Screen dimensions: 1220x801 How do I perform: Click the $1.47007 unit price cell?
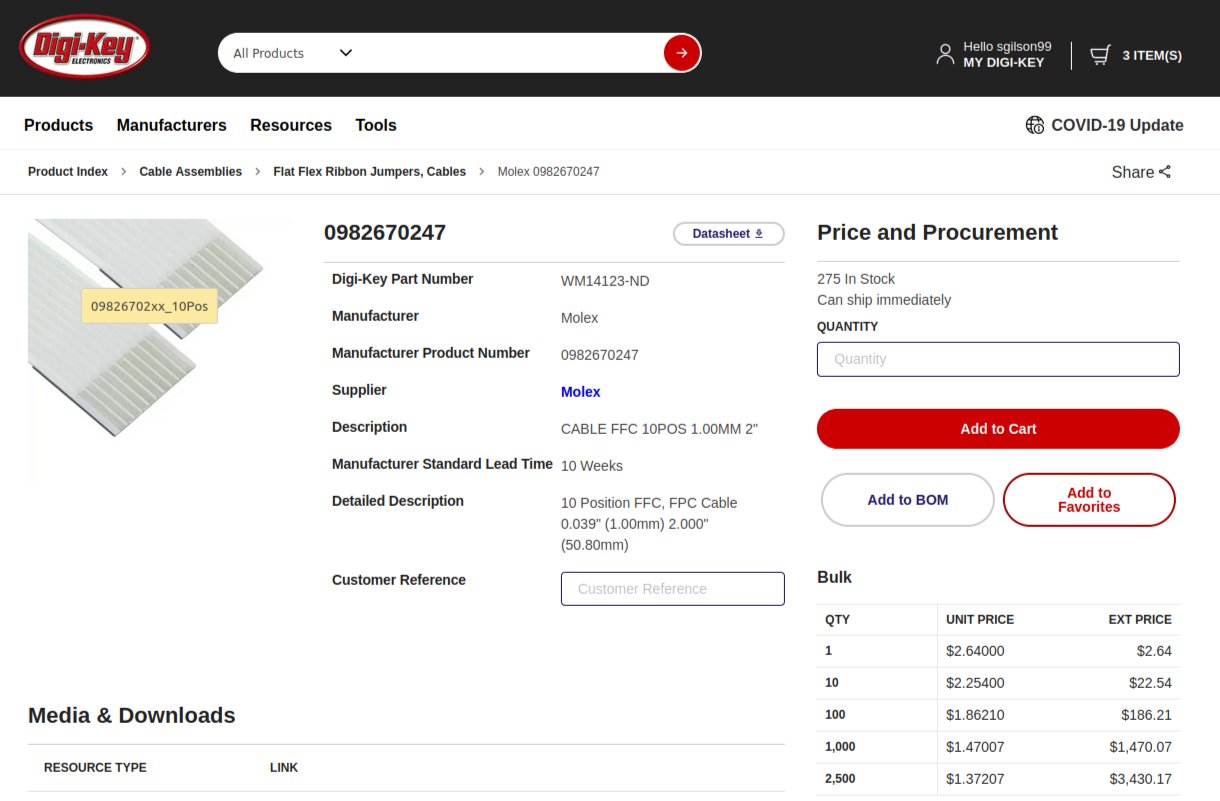(x=975, y=747)
